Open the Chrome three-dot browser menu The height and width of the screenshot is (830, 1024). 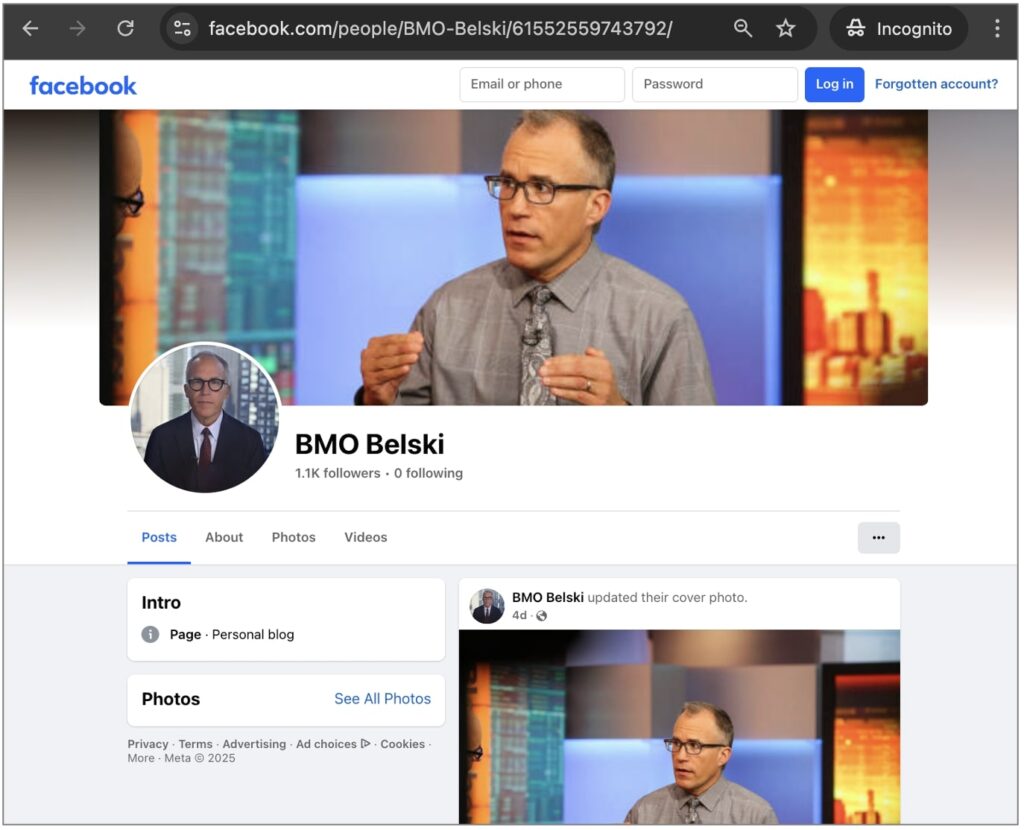997,28
